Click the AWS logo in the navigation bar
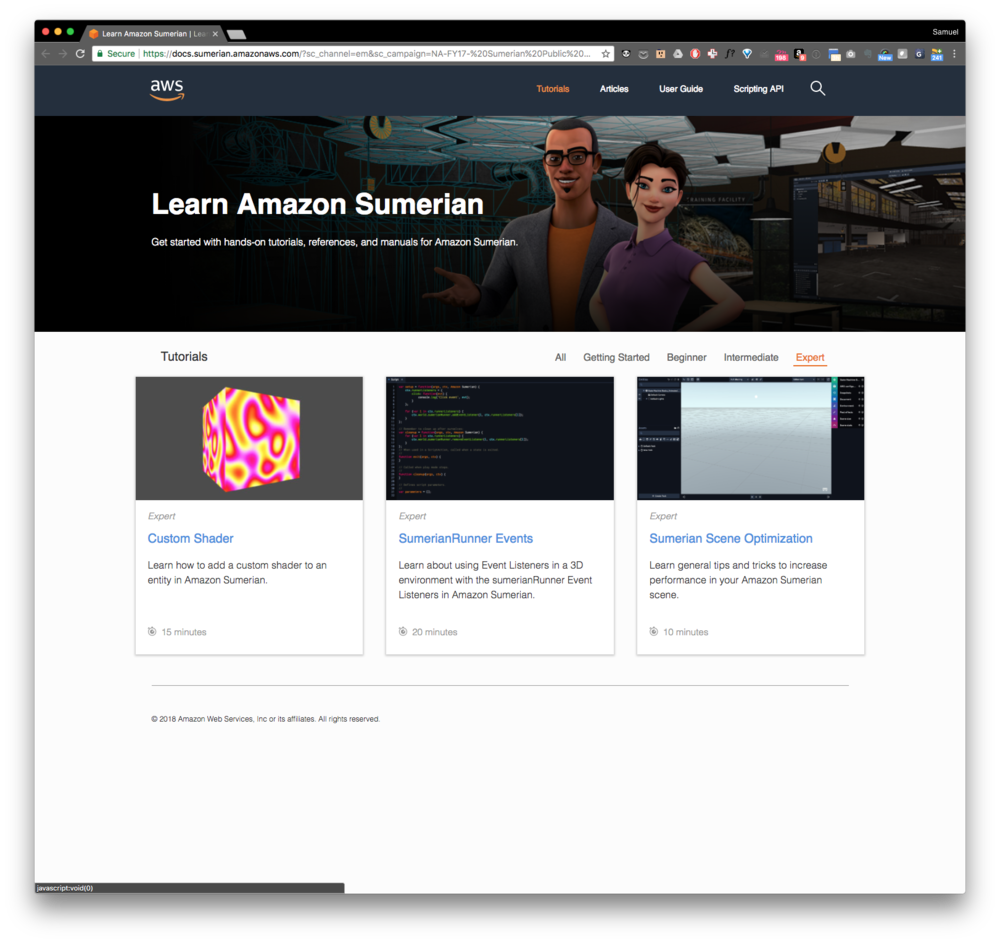This screenshot has height=943, width=1000. click(166, 90)
